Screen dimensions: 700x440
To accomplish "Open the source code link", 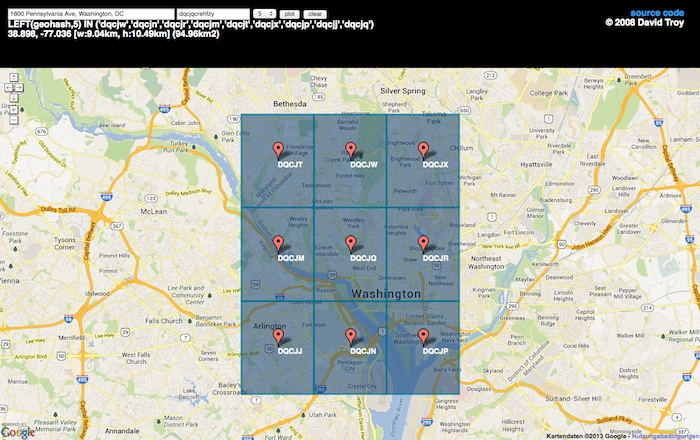I will click(657, 13).
